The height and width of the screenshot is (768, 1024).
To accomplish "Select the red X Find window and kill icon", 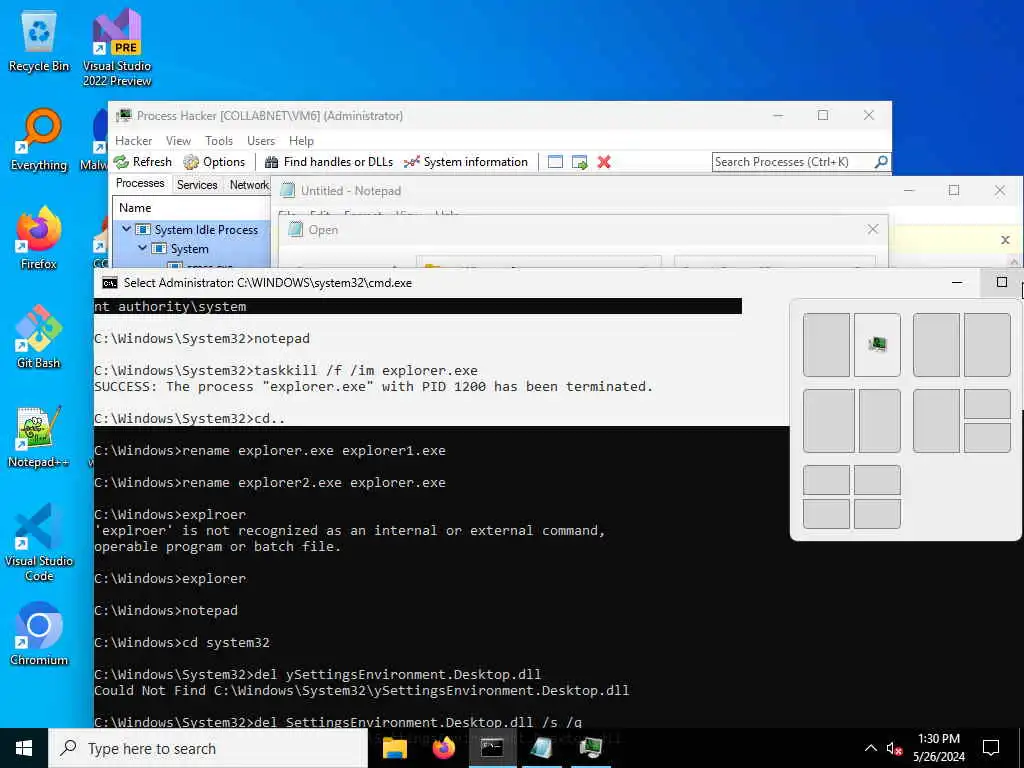I will pos(604,162).
